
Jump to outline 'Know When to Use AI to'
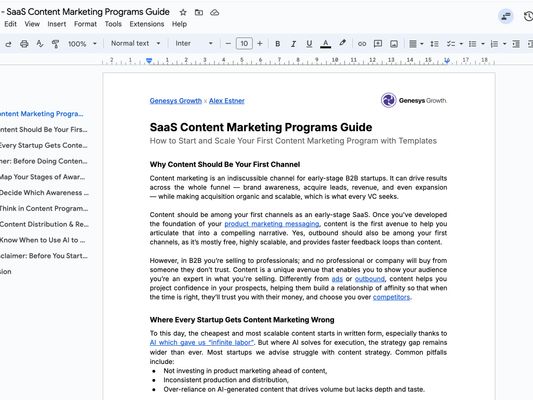coord(42,240)
